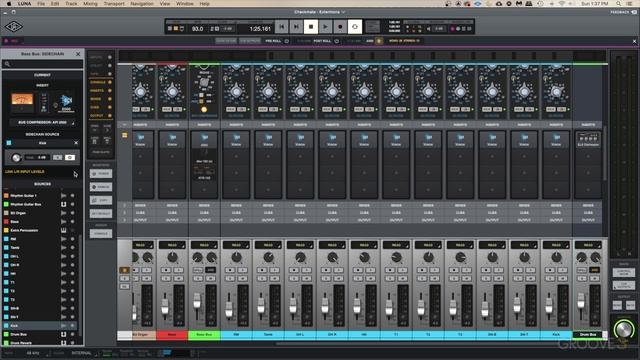Viewport: 640px width, 360px height.
Task: Open the Mixing menu
Action: (x=90, y=4)
